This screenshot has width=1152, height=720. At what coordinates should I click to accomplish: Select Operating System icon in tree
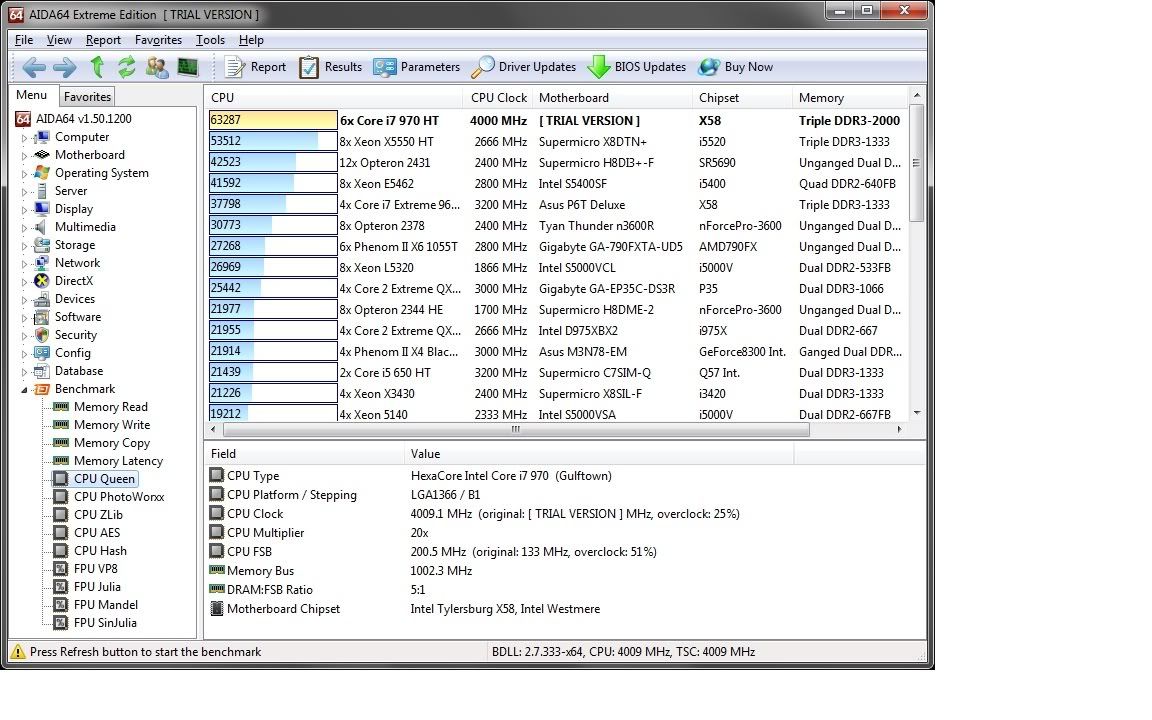42,173
